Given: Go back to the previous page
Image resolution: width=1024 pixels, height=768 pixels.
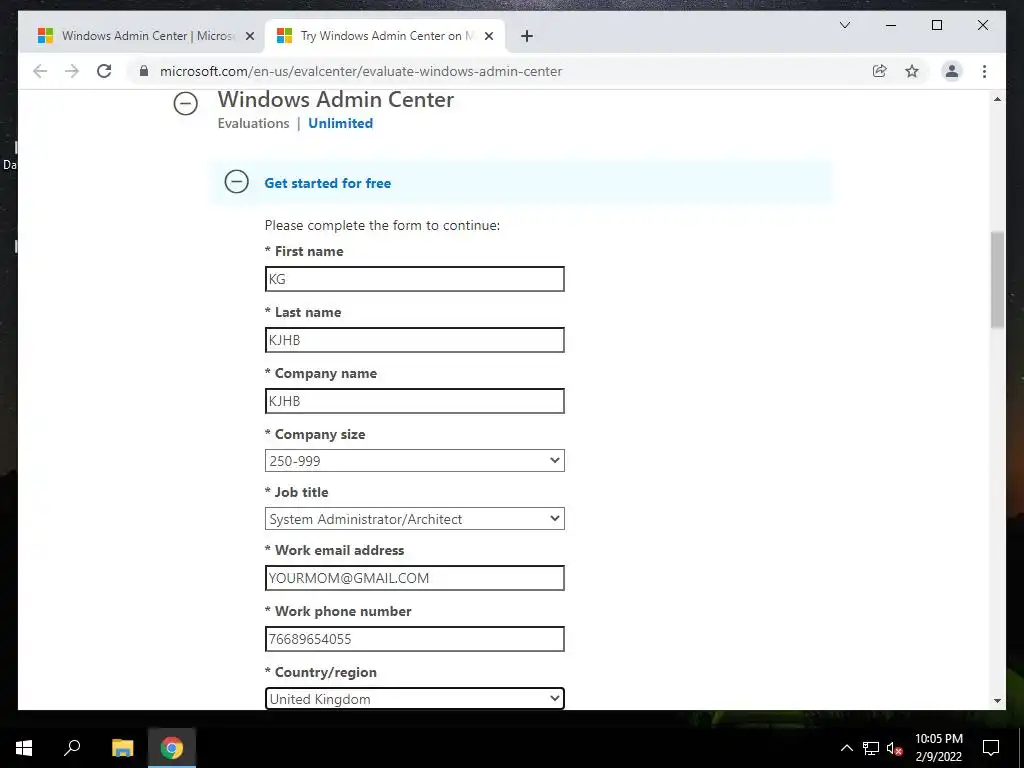Looking at the screenshot, I should tap(40, 71).
